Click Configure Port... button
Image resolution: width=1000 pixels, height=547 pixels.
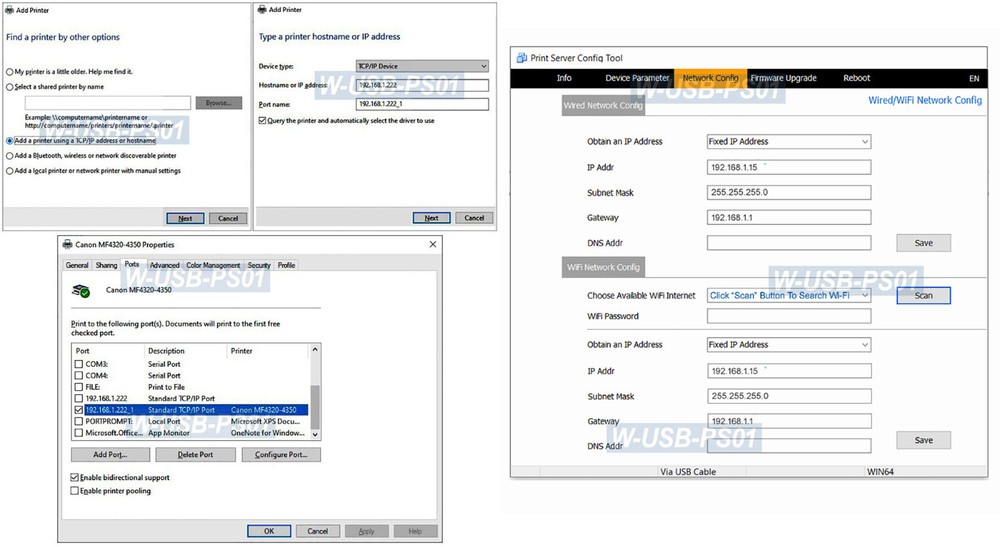281,455
